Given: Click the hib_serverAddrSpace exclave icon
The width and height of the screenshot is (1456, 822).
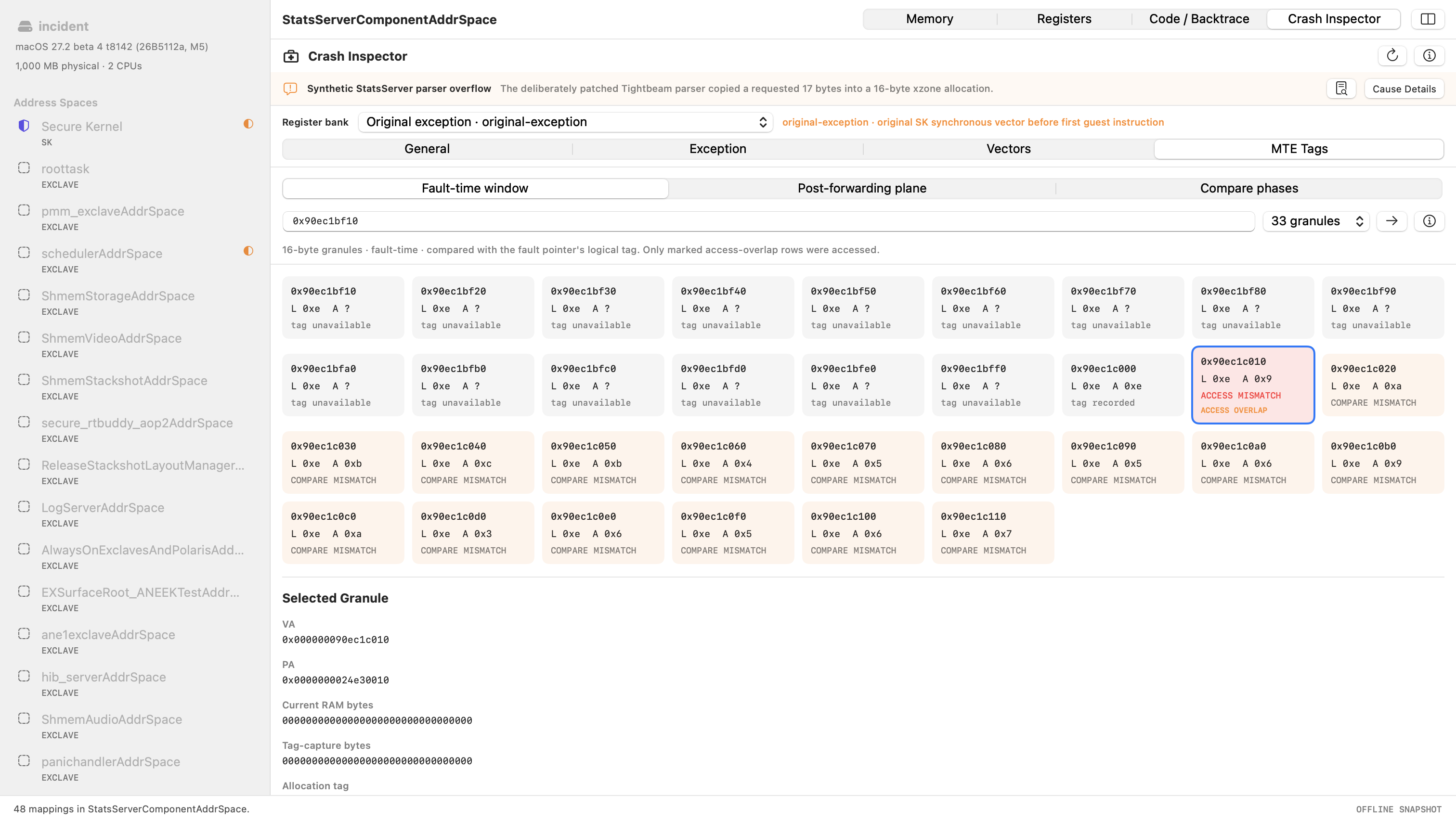Looking at the screenshot, I should tap(24, 676).
